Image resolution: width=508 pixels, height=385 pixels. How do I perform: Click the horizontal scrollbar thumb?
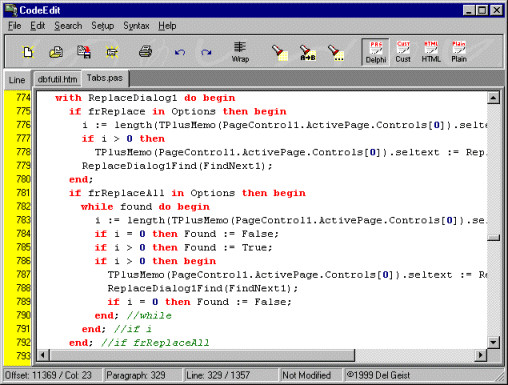[x=202, y=355]
